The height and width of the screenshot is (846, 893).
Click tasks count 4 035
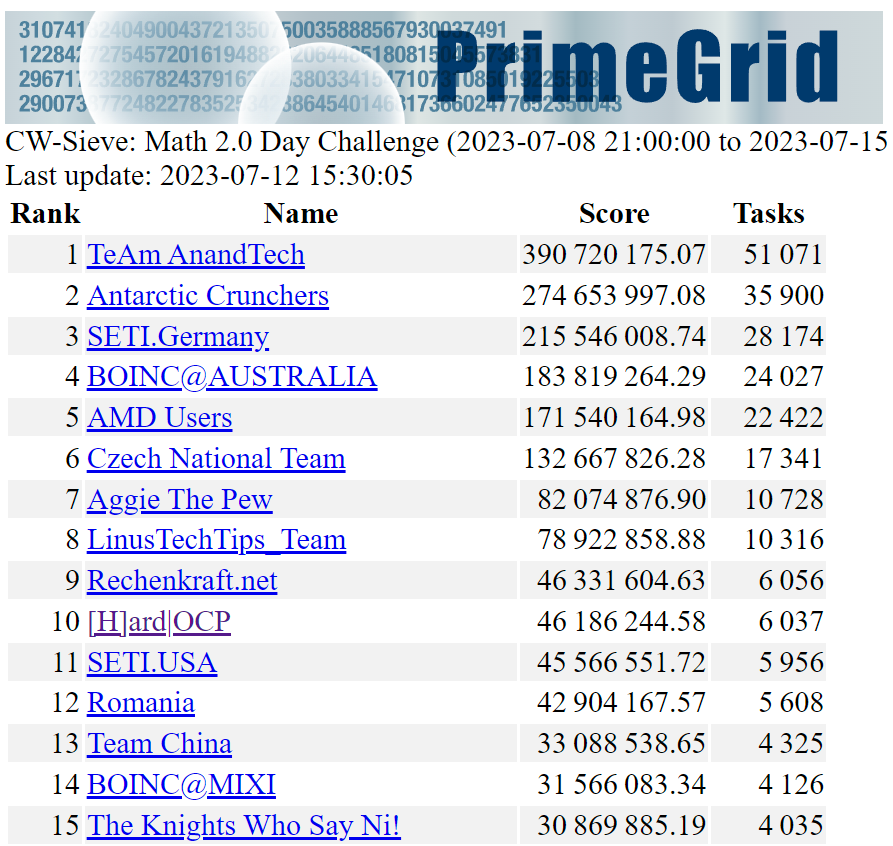point(791,825)
